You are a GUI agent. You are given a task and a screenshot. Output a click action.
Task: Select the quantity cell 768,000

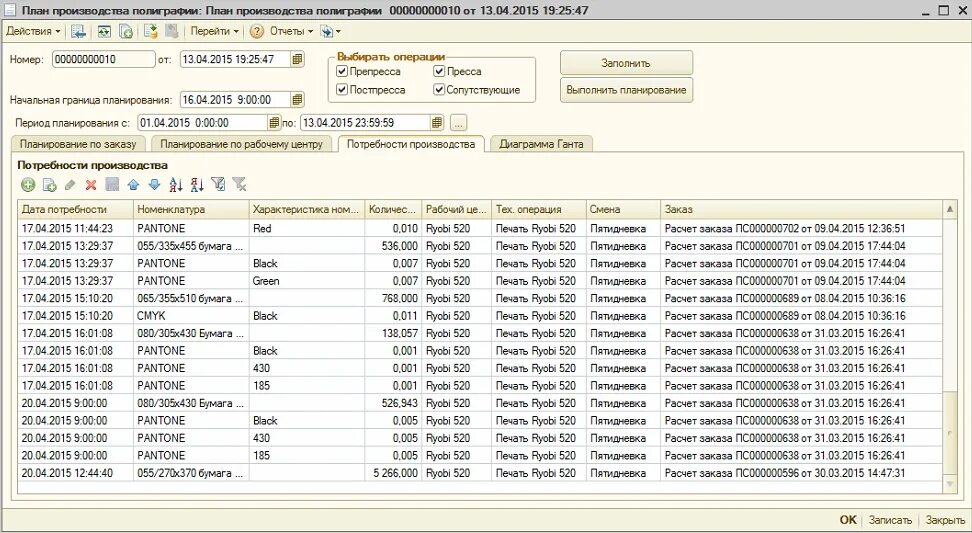[x=393, y=298]
